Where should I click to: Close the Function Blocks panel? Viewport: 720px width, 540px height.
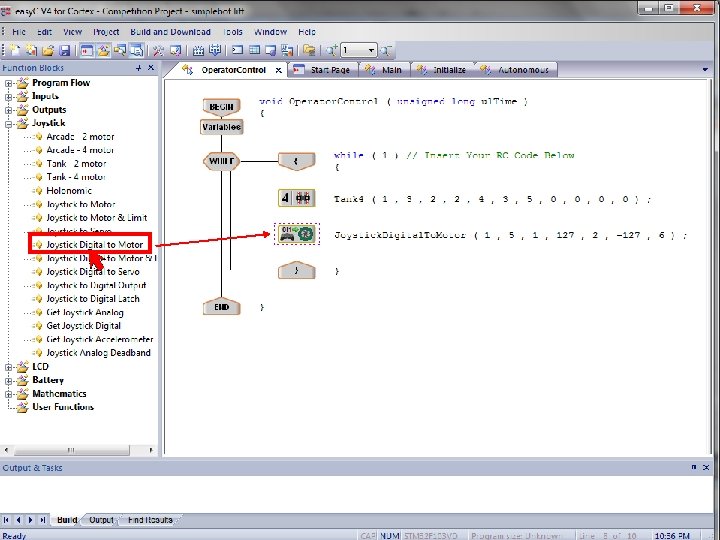click(x=151, y=68)
